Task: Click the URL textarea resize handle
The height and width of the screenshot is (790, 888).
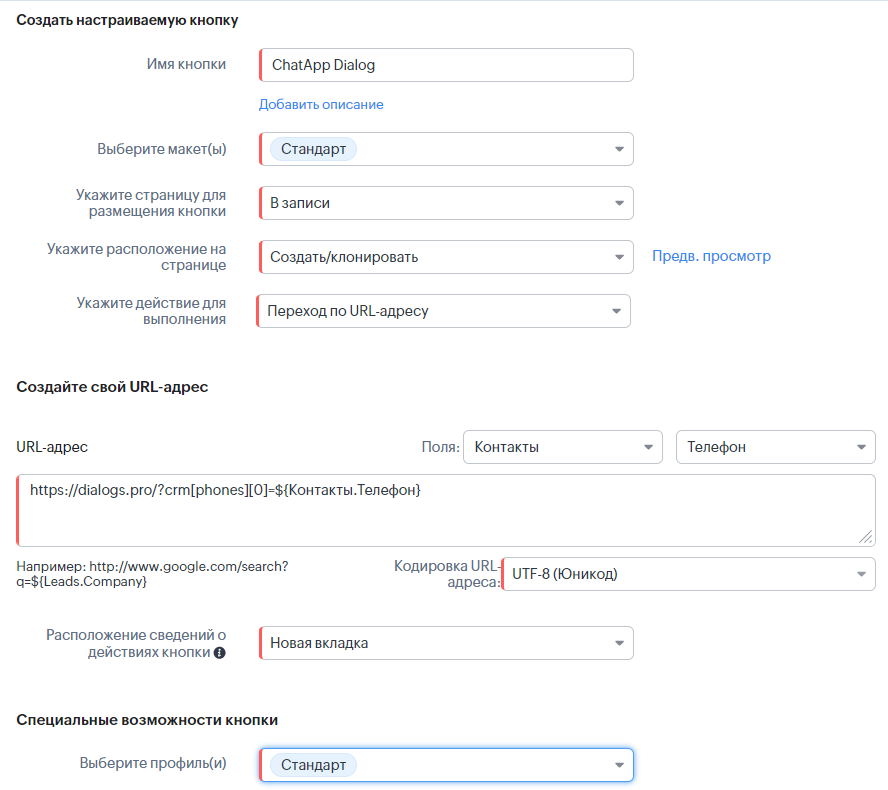Action: coord(865,537)
